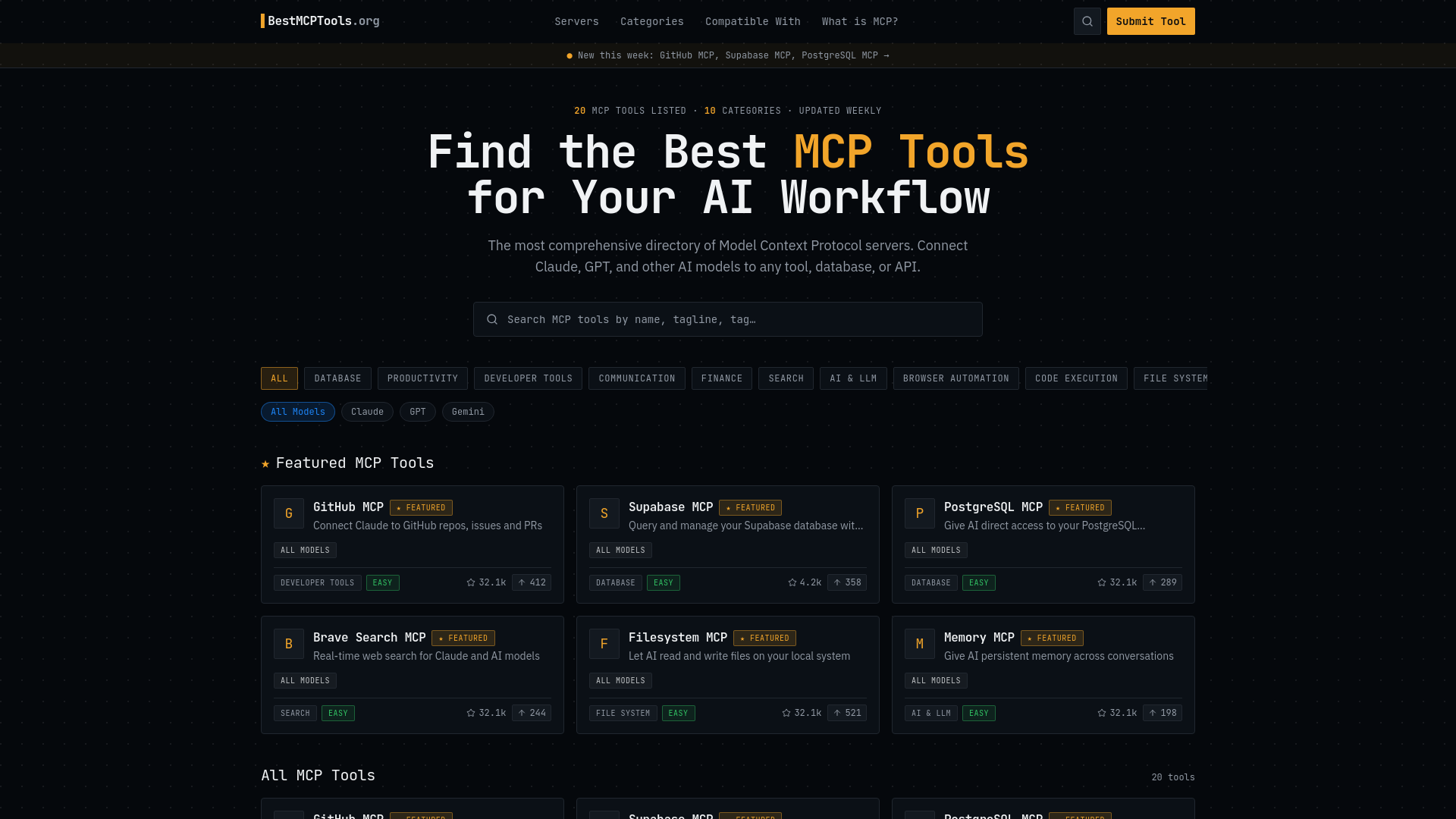Click the EASY badge on GitHub MCP card
The width and height of the screenshot is (1456, 819).
click(382, 582)
